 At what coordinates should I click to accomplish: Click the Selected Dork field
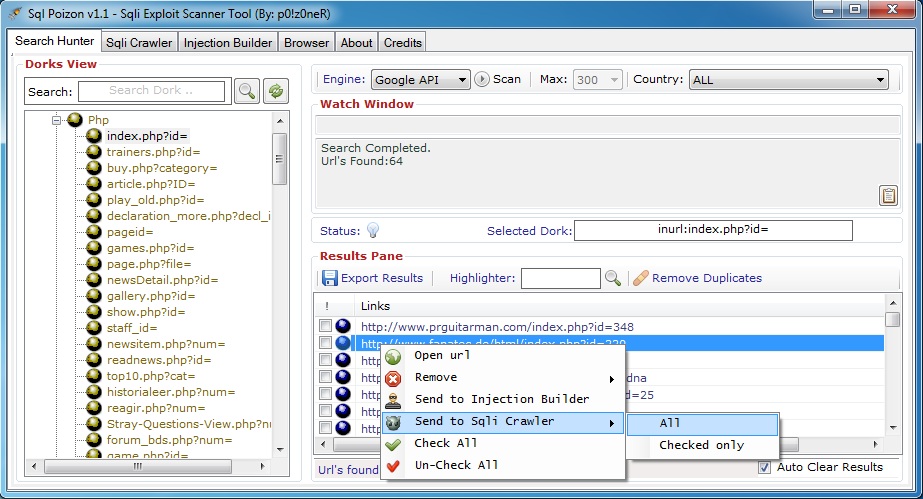click(713, 230)
